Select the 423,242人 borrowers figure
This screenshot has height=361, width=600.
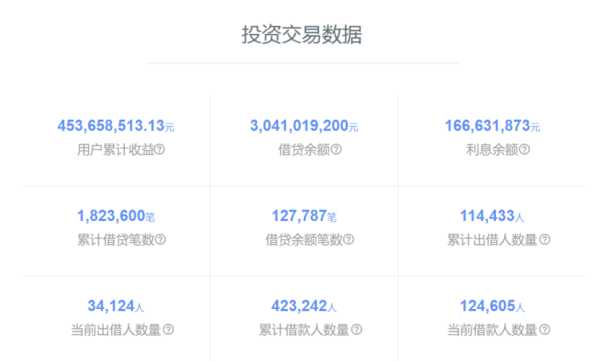point(304,306)
